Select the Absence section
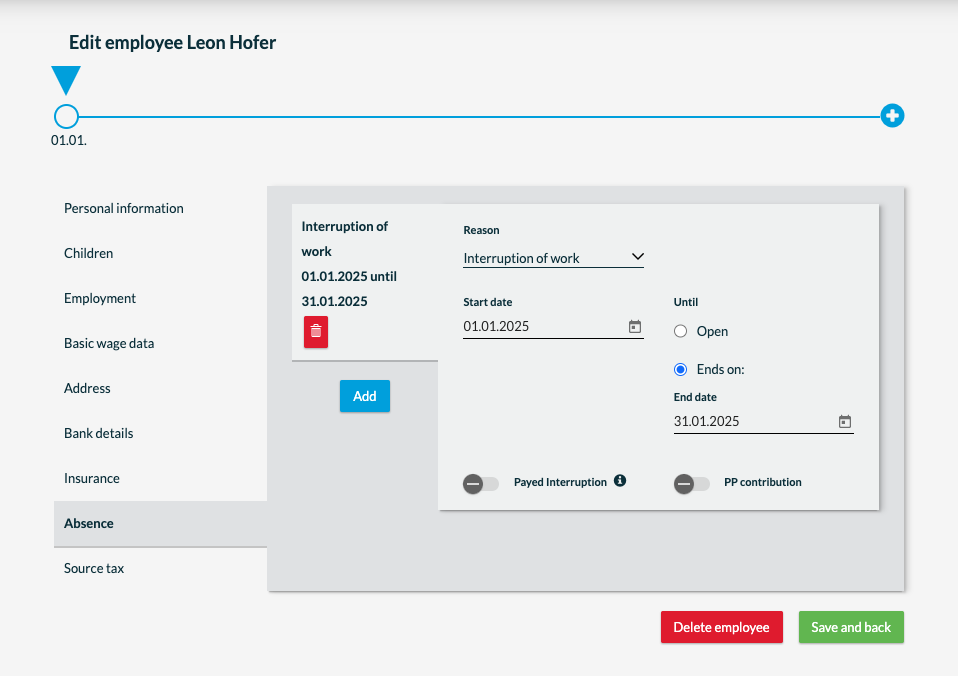958x676 pixels. point(160,524)
